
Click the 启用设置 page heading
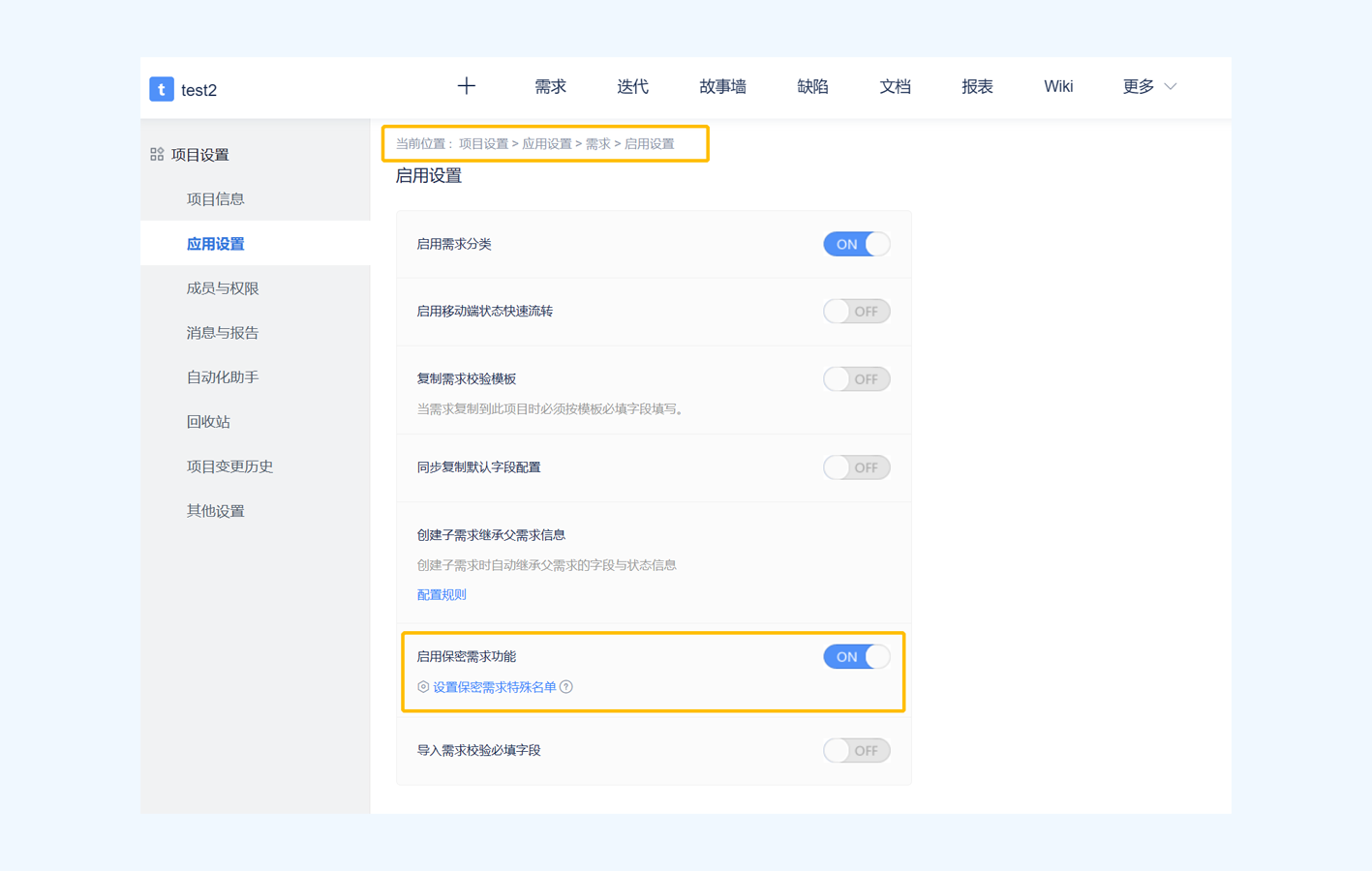coord(429,176)
